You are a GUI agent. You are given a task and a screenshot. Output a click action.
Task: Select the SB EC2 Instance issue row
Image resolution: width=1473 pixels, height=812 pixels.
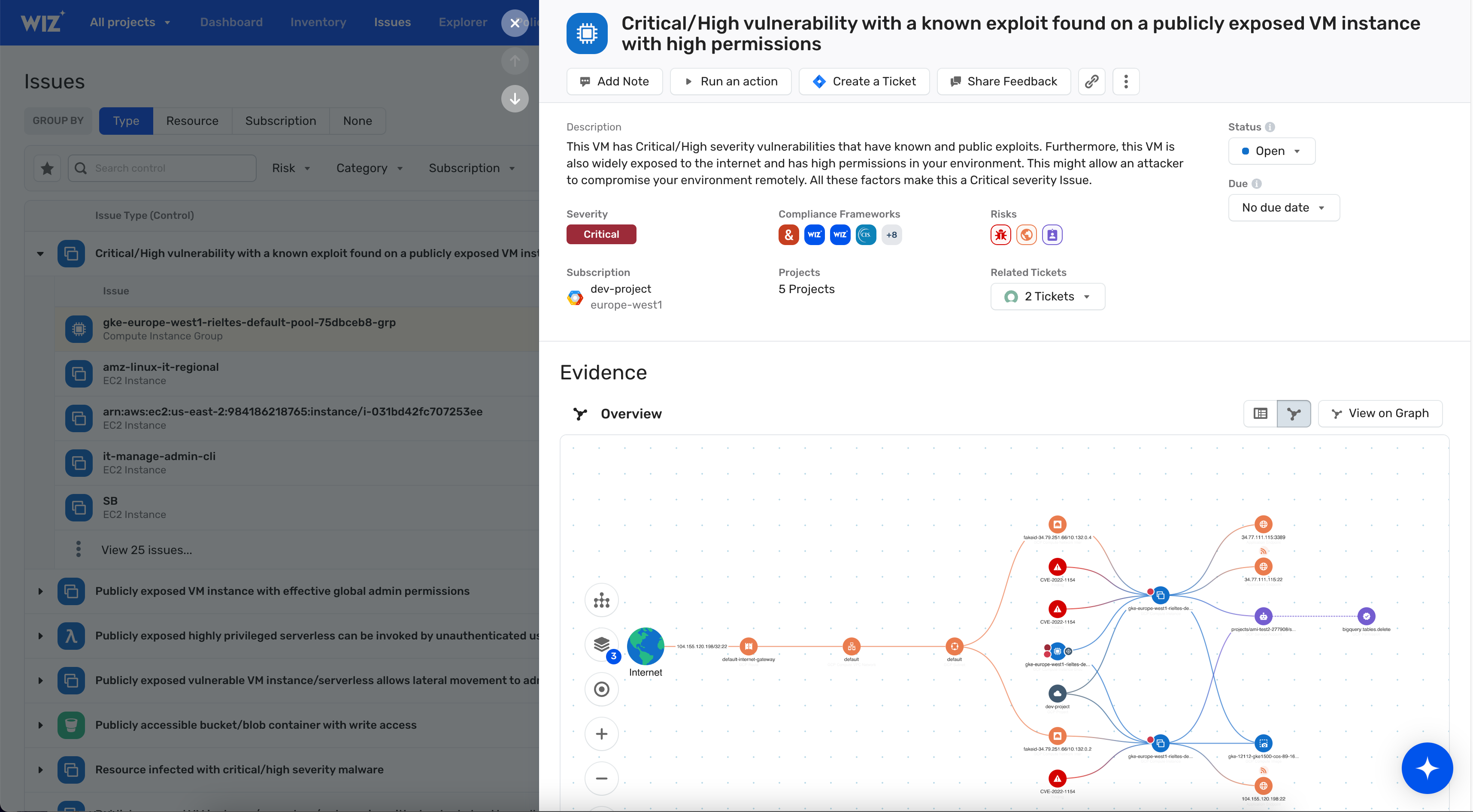pyautogui.click(x=297, y=507)
